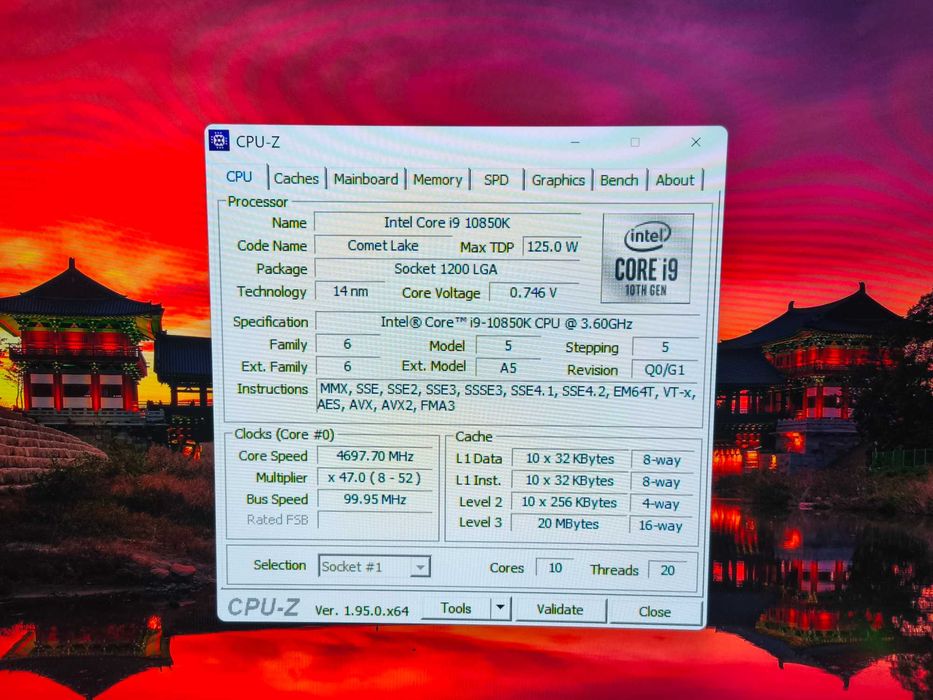Click the Tools button

pos(456,608)
